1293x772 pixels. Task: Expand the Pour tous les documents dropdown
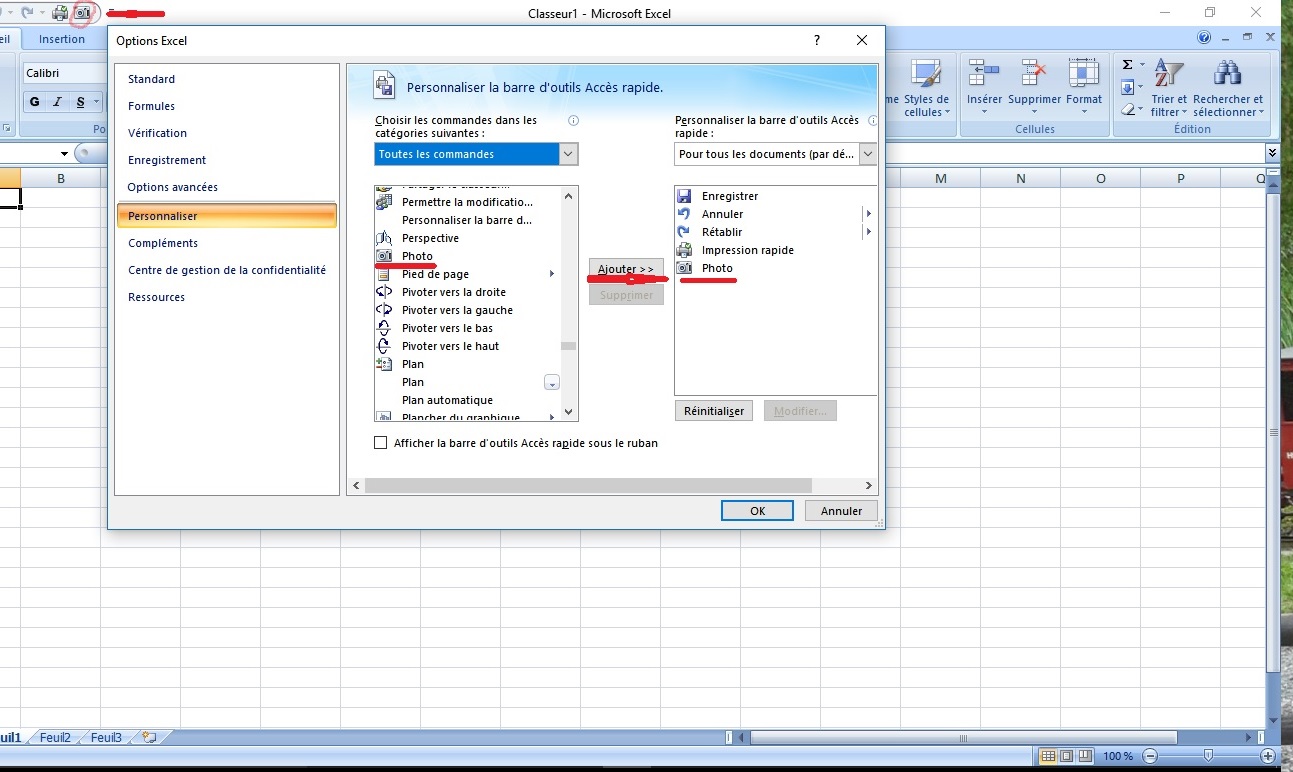pyautogui.click(x=867, y=154)
